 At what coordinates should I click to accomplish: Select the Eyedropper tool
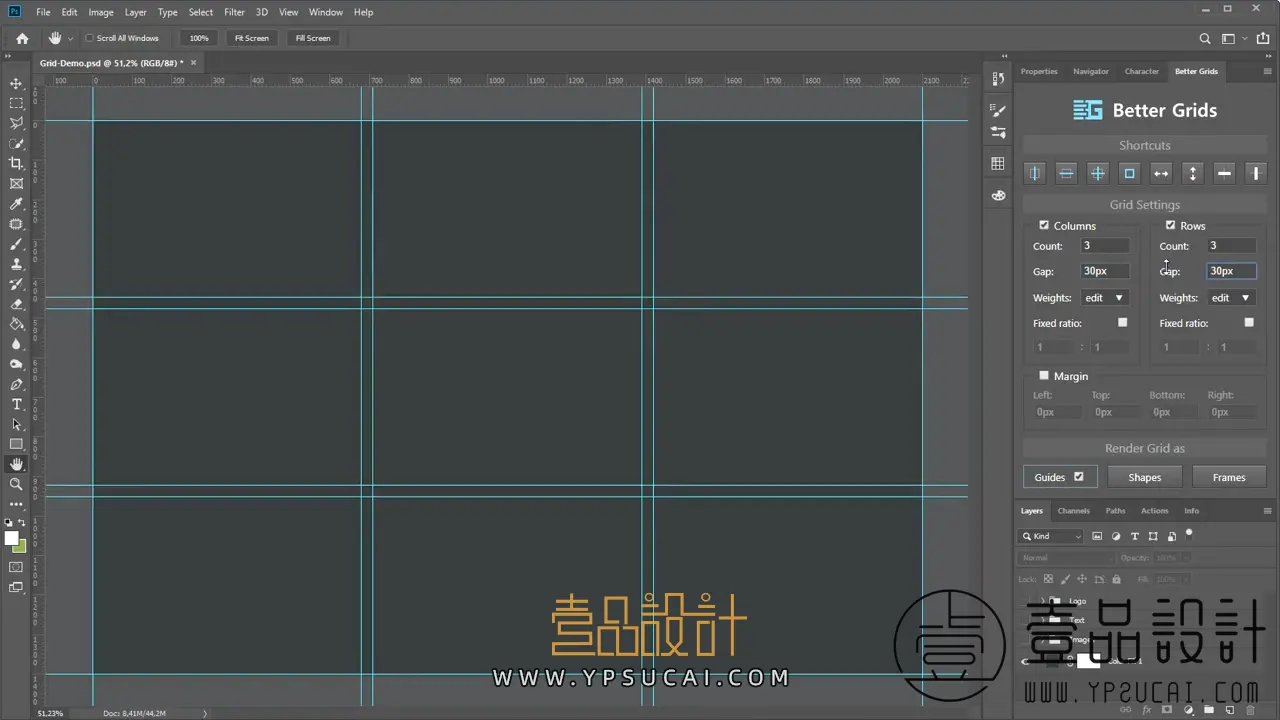tap(16, 204)
